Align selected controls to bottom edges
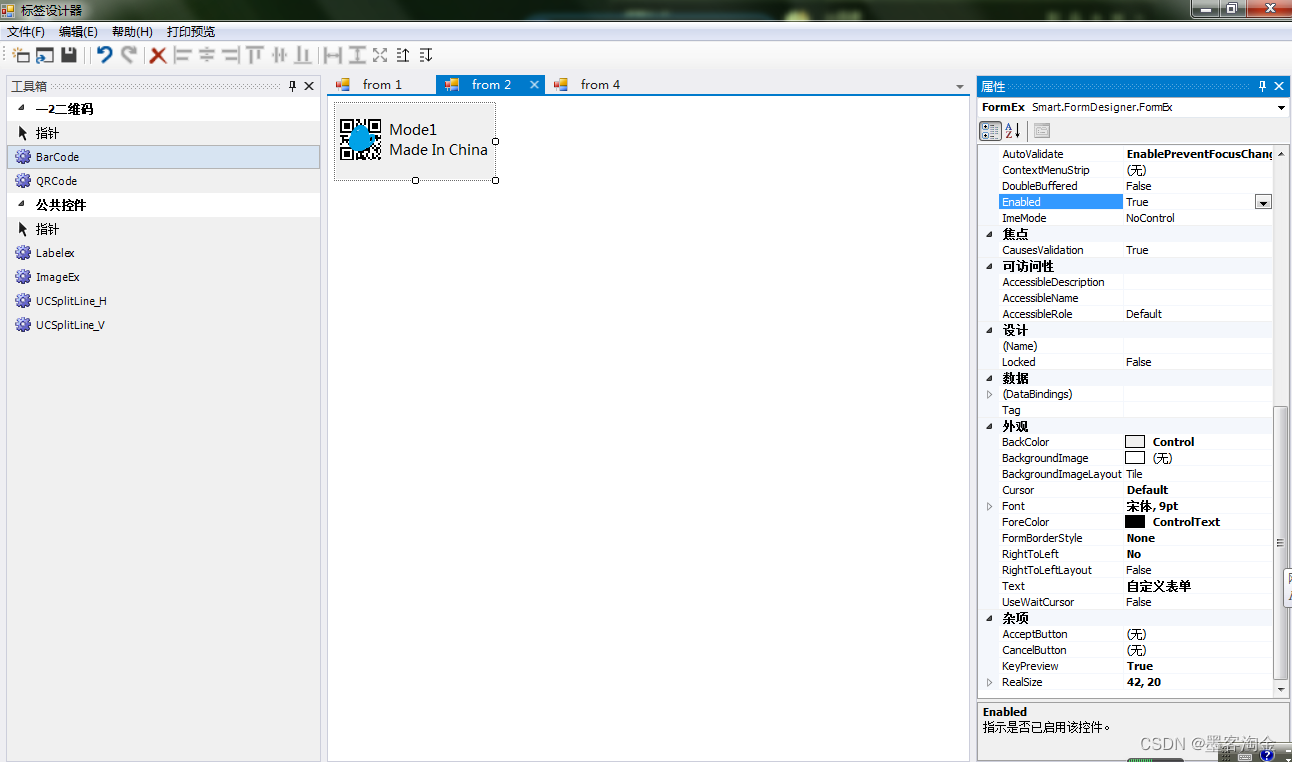 (303, 55)
